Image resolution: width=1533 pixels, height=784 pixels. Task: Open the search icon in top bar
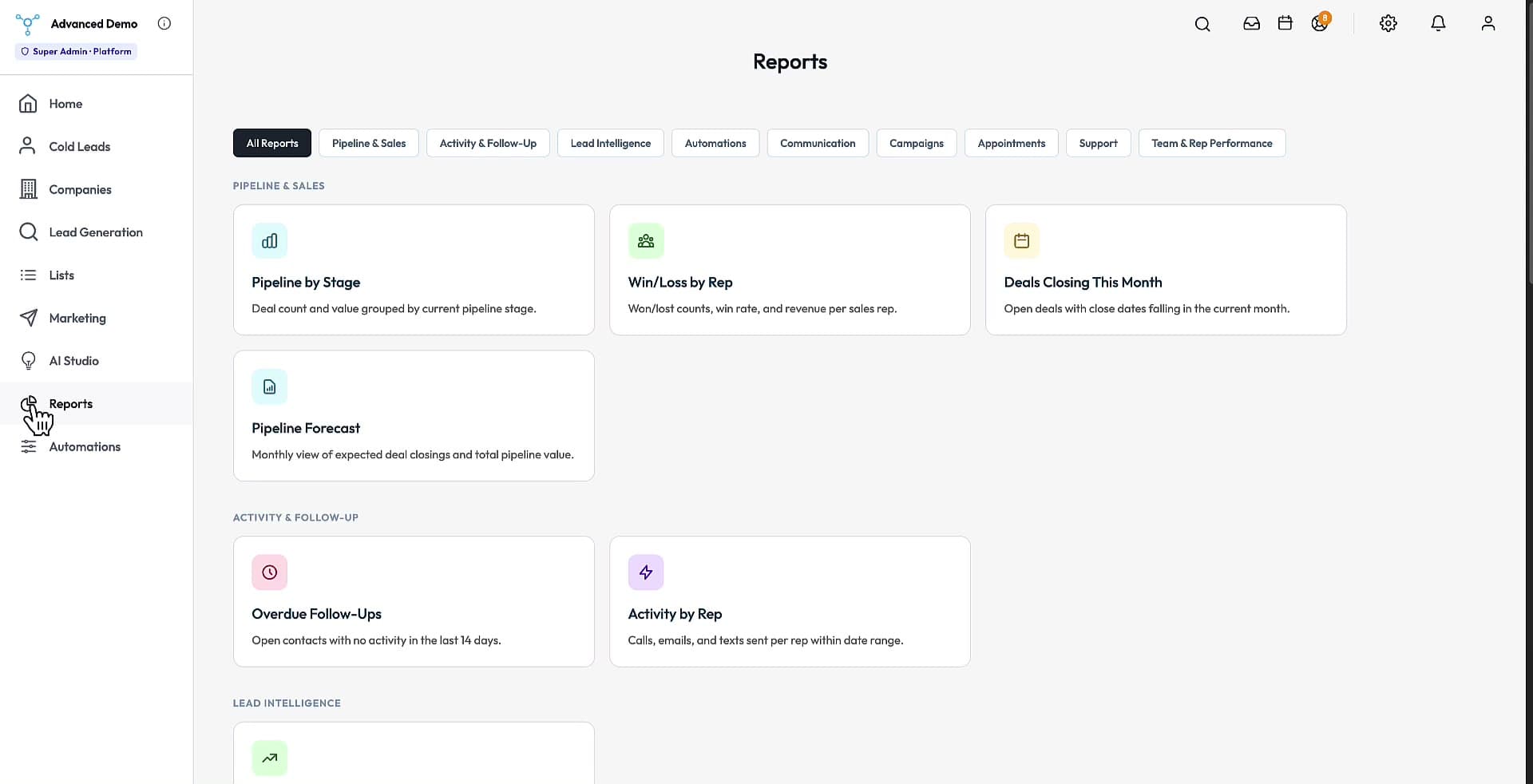1202,24
